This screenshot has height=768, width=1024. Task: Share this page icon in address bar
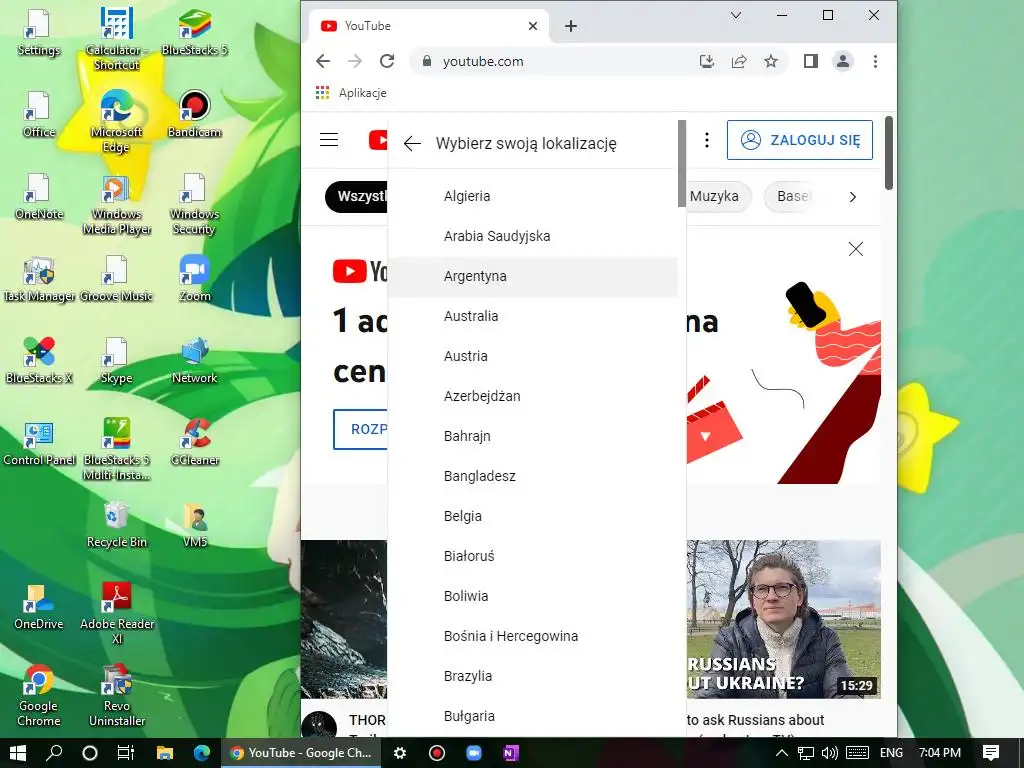click(739, 61)
